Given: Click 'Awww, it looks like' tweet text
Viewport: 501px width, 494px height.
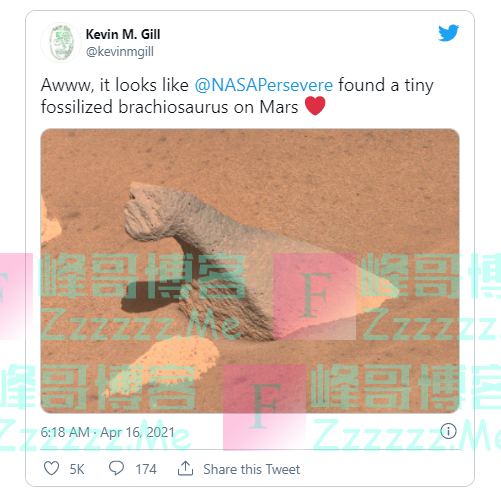Looking at the screenshot, I should click(x=115, y=85).
